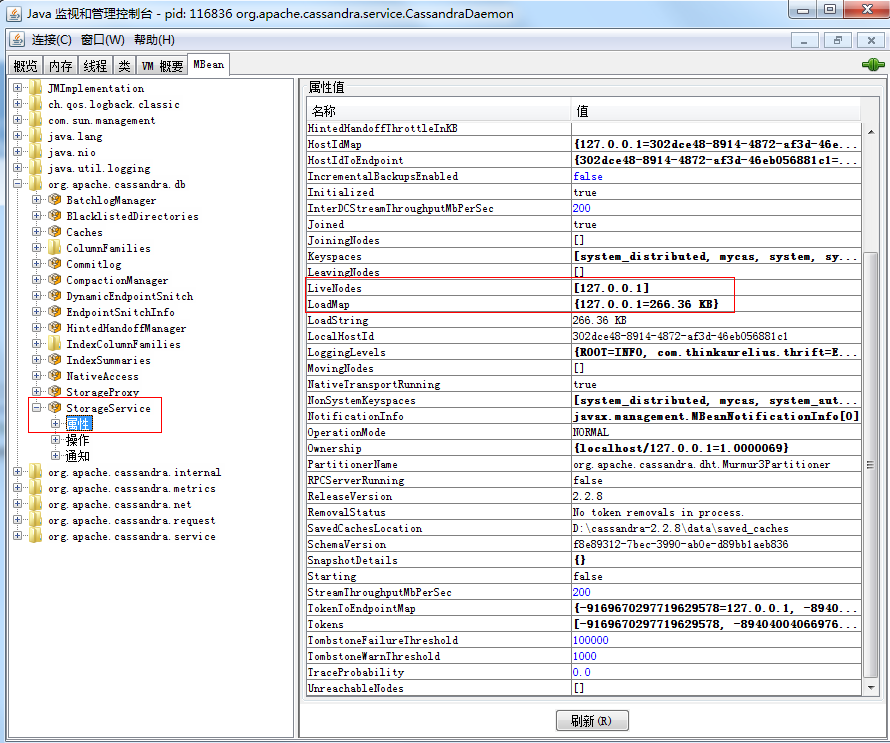Click the IncrementalBackupsEnabled false value
The image size is (890, 743).
pos(587,176)
